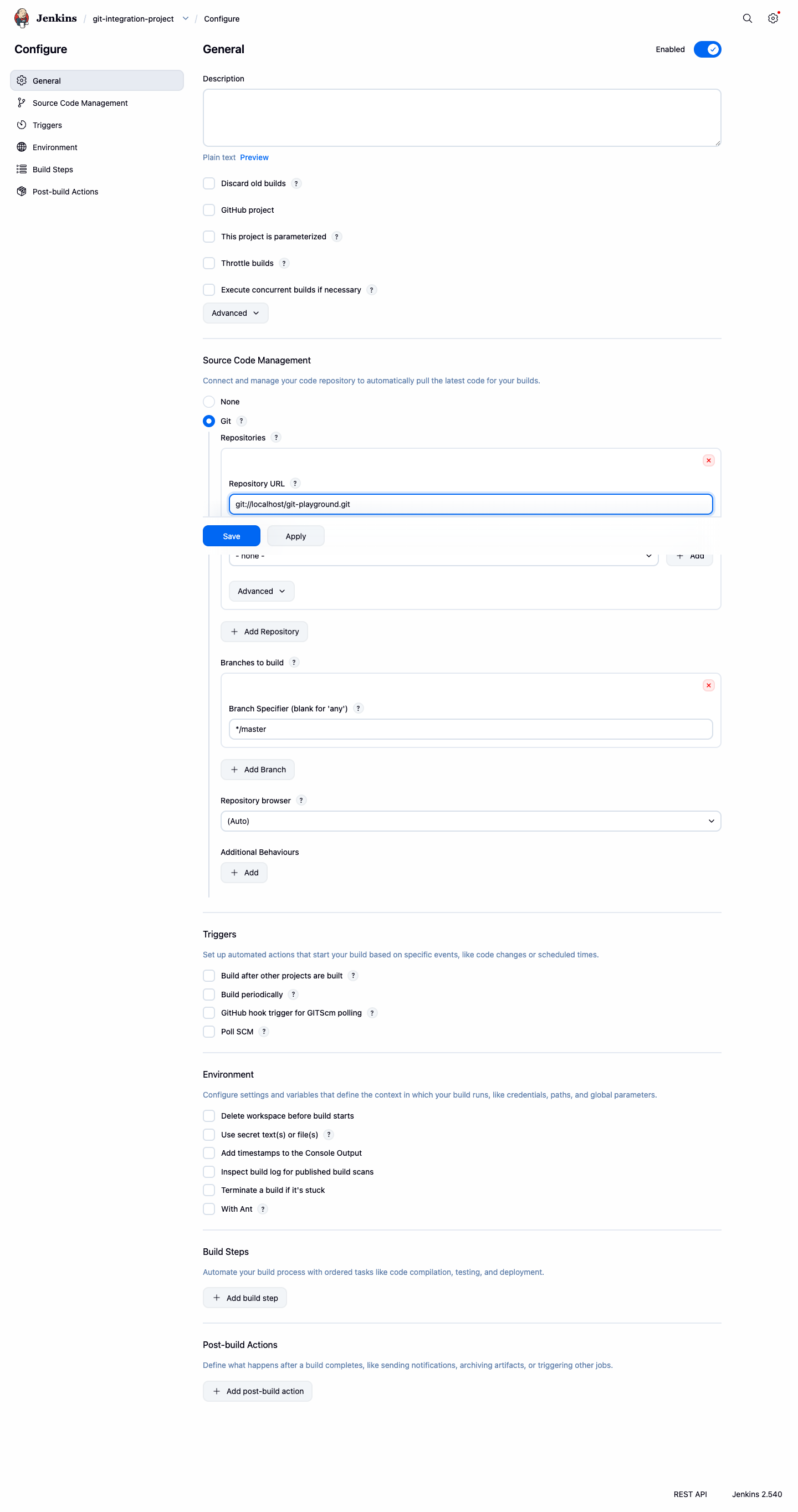This screenshot has height=1512, width=798.
Task: Open the search magnifier icon
Action: (x=747, y=18)
